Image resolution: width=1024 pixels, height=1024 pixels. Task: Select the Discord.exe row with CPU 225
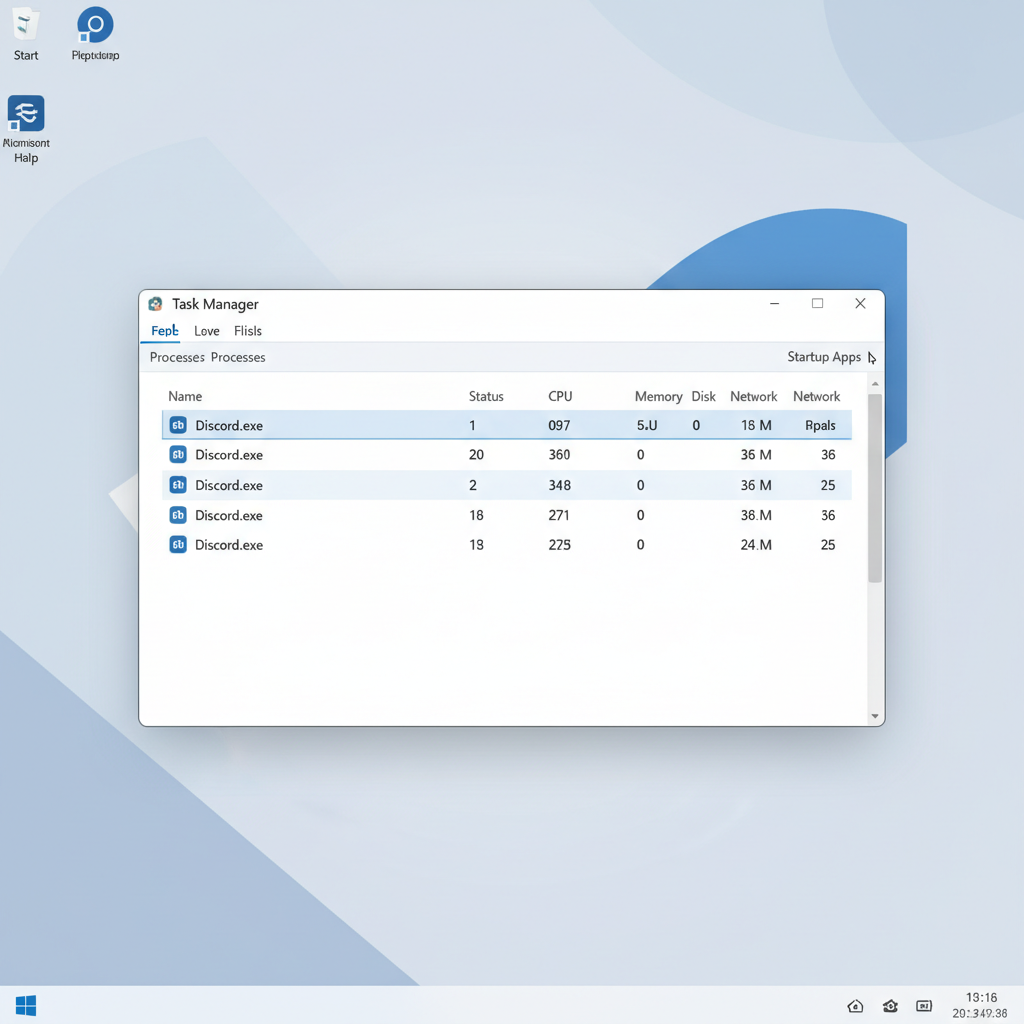point(507,544)
